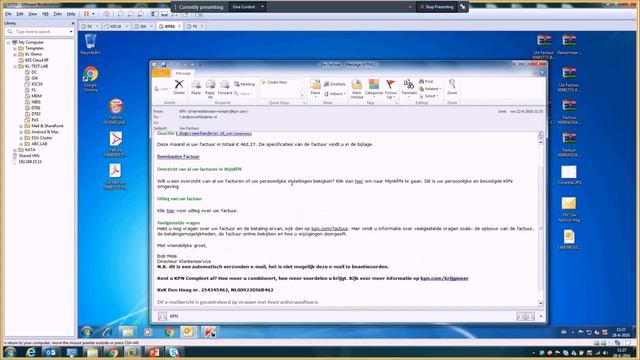This screenshot has width=640, height=360.
Task: Switch to the FS virtual machine tab
Action: pyautogui.click(x=194, y=26)
